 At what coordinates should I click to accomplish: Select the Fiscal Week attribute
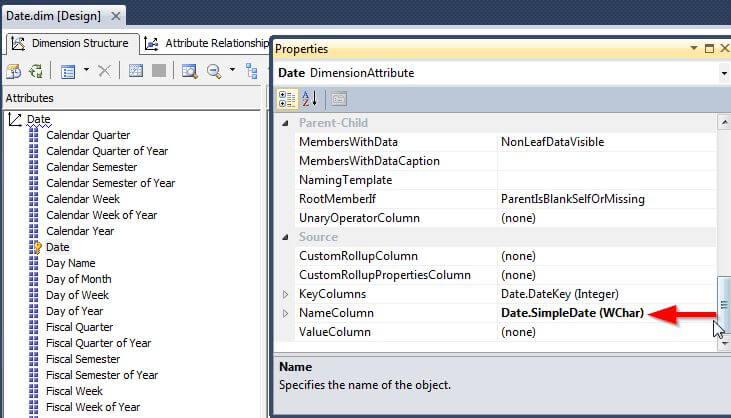pos(74,391)
